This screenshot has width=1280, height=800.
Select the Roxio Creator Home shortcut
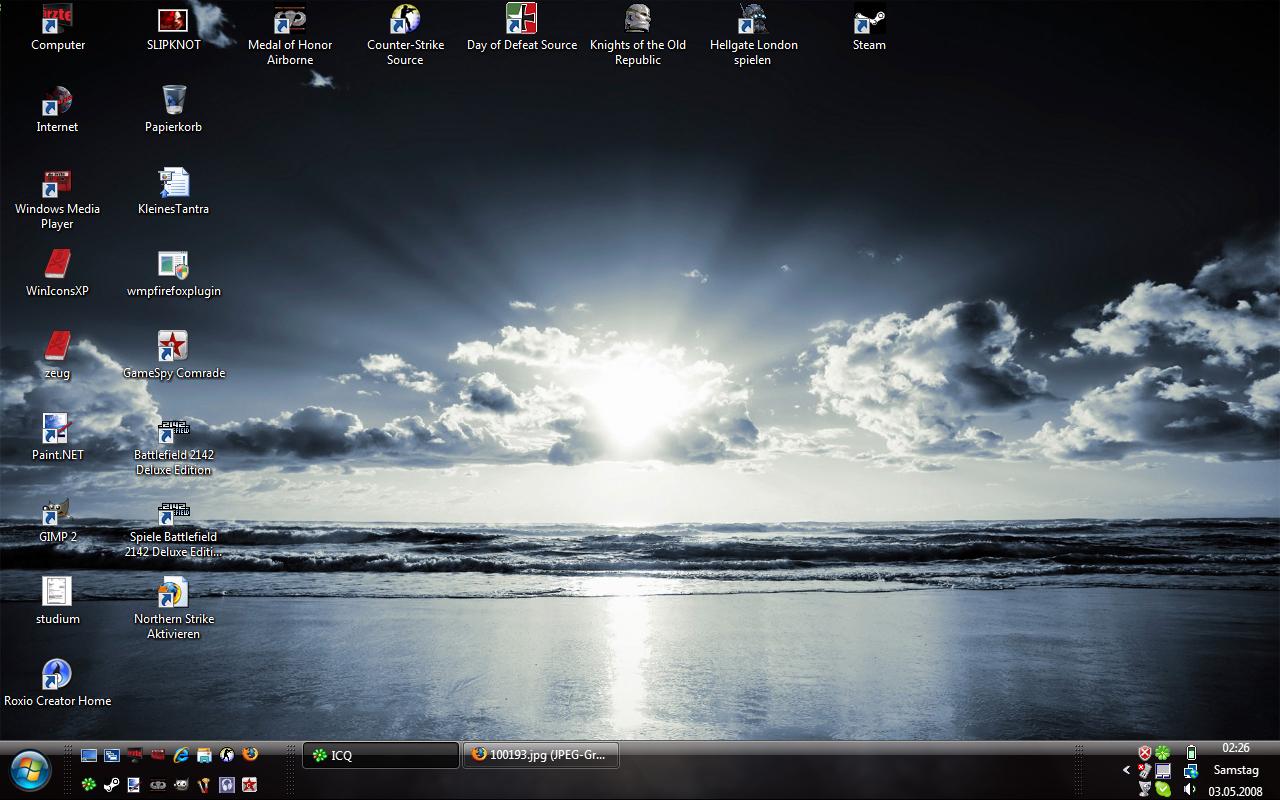click(x=57, y=676)
